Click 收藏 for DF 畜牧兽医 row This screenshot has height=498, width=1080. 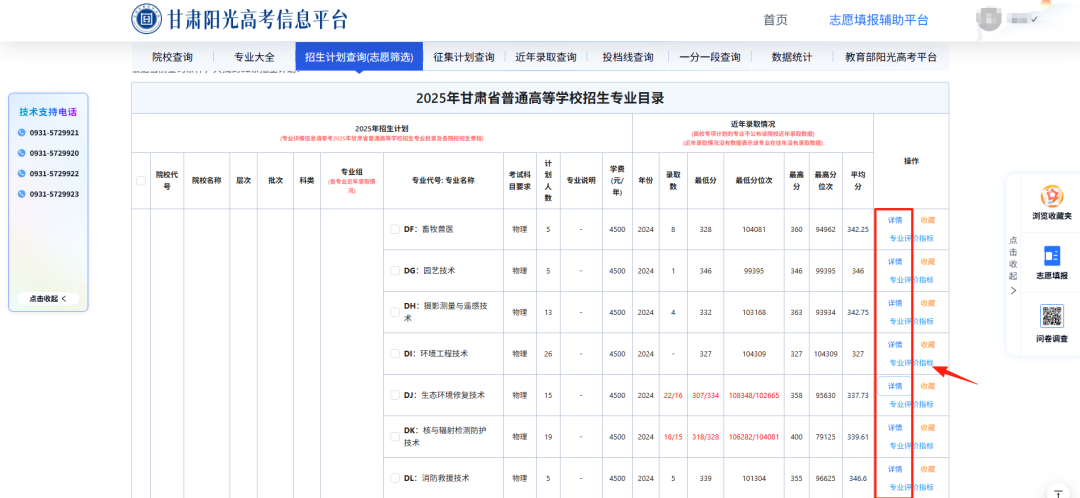928,220
